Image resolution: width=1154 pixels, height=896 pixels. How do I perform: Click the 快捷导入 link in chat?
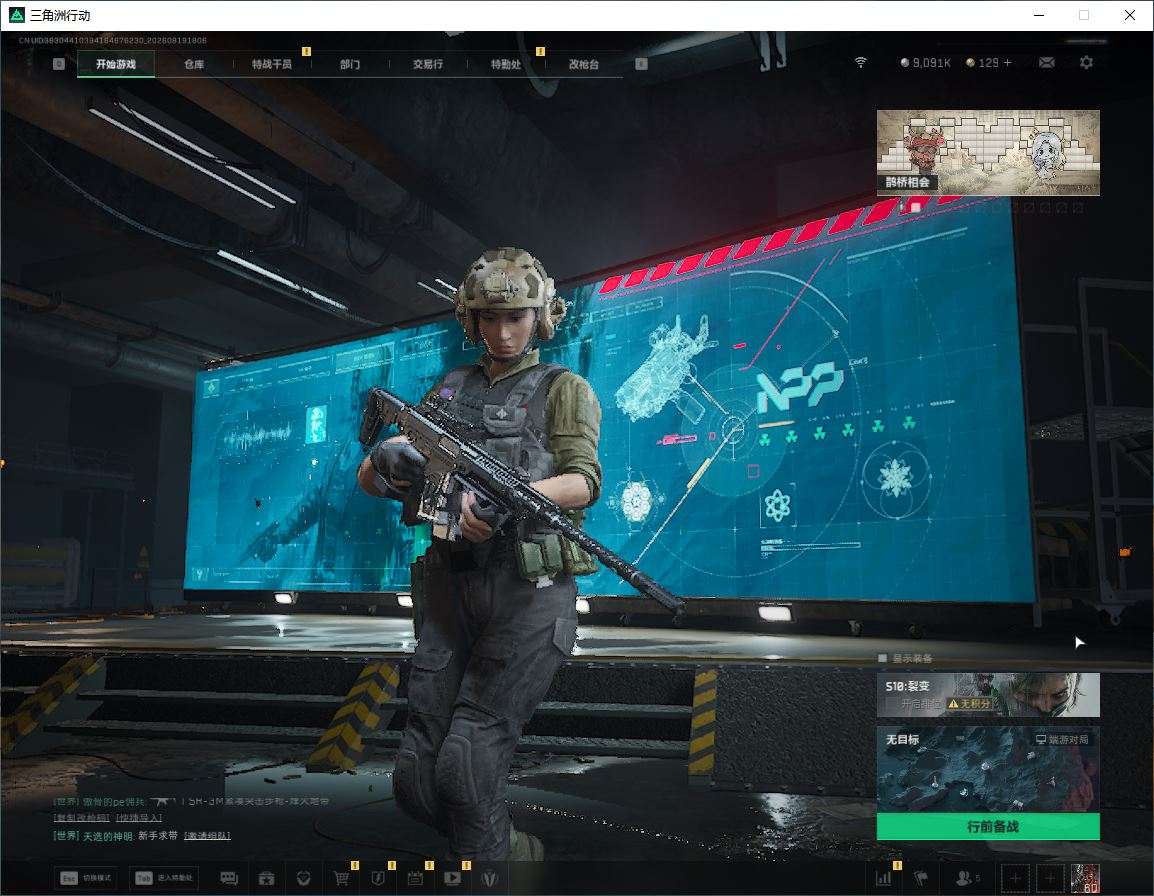click(139, 818)
